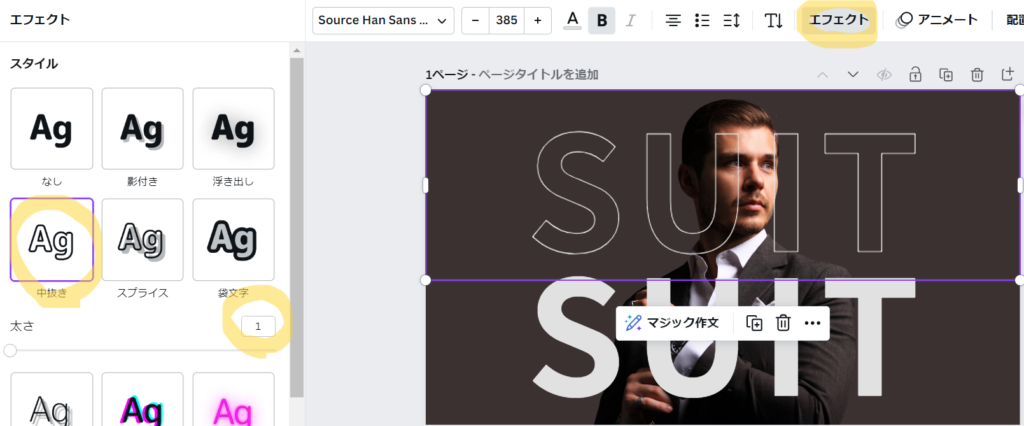Edit the font size field showing 385
The height and width of the screenshot is (426, 1024).
tap(507, 20)
